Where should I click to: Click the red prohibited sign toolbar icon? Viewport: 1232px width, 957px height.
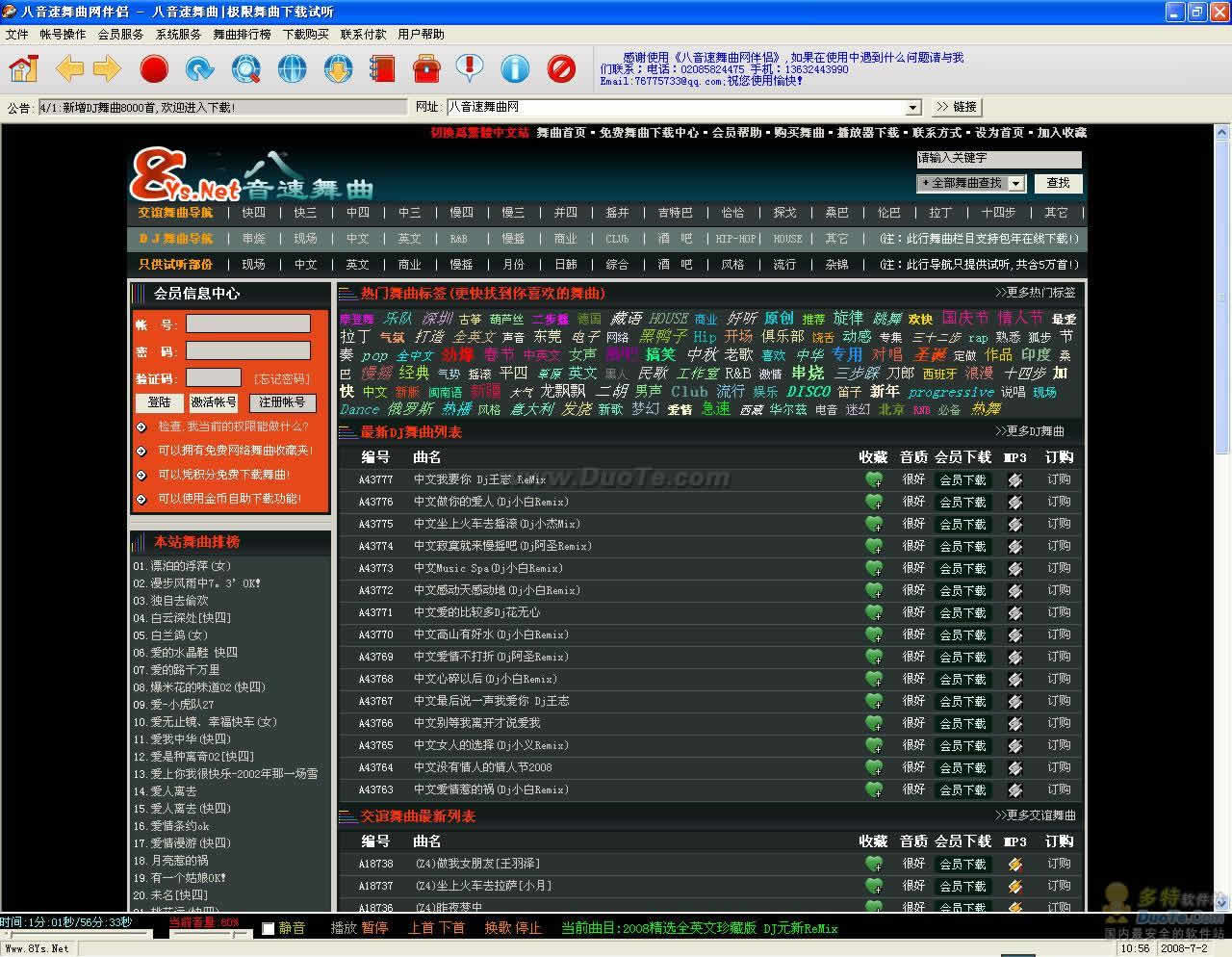561,68
